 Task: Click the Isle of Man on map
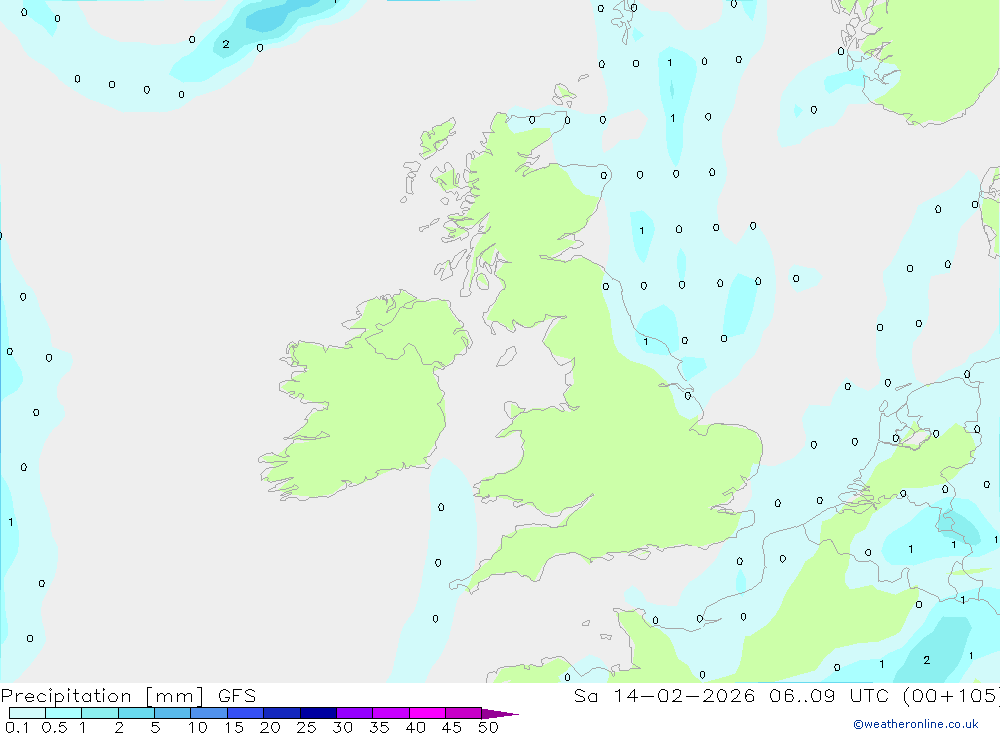click(506, 356)
